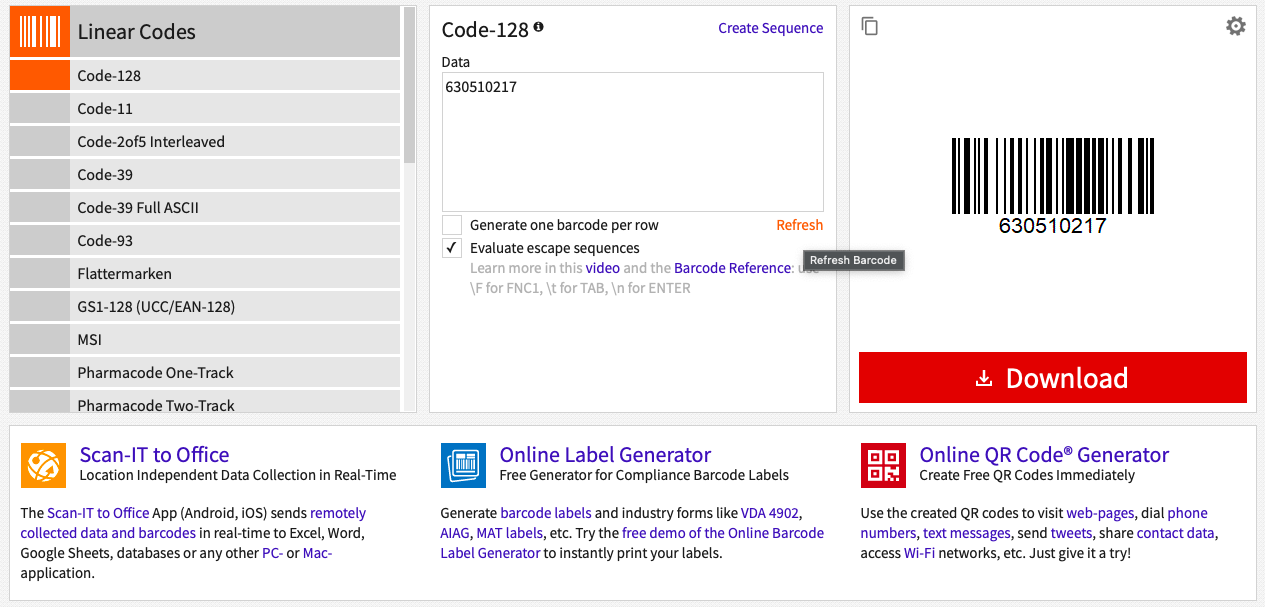The width and height of the screenshot is (1265, 607).
Task: Open Create Sequence link
Action: click(771, 28)
